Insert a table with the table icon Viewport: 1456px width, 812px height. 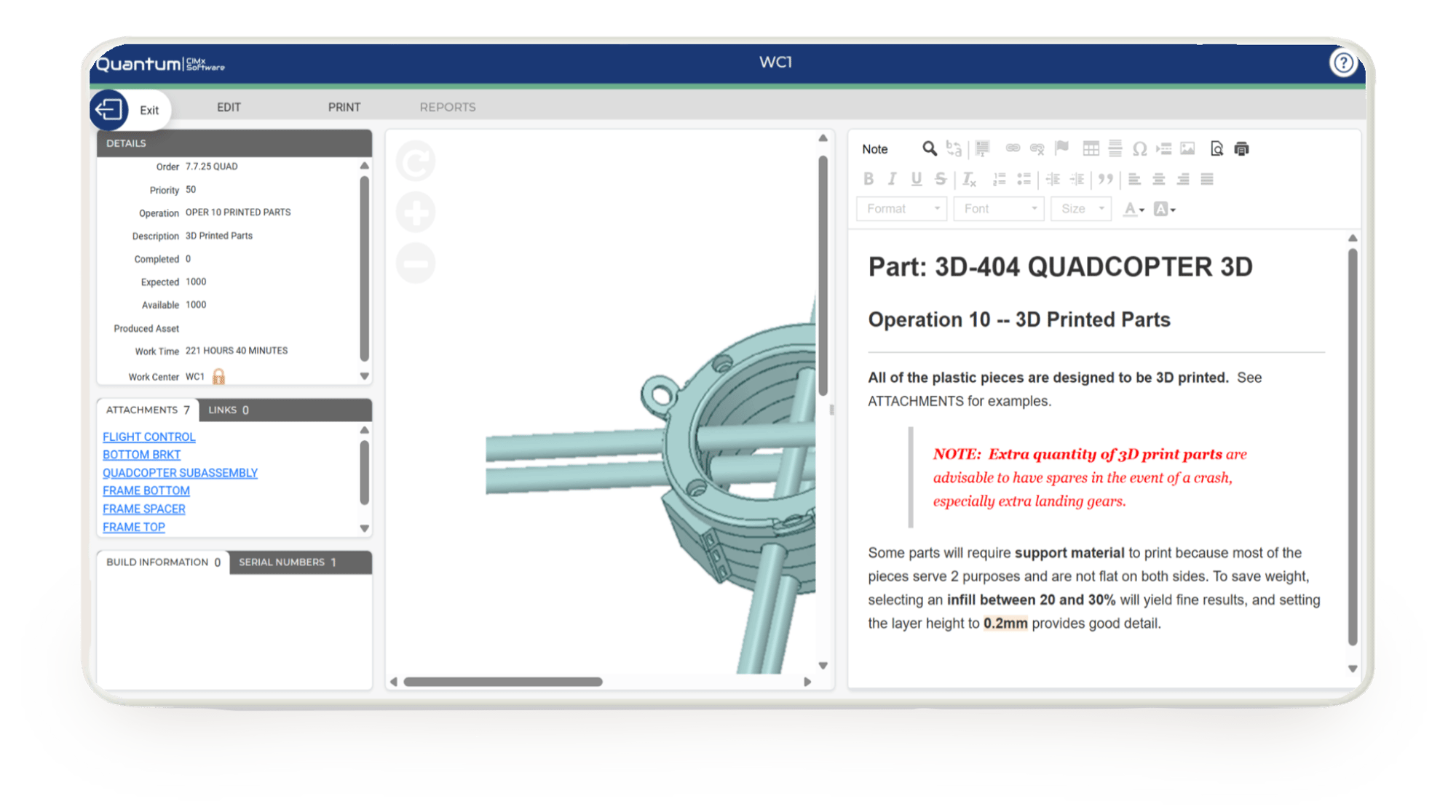1091,148
